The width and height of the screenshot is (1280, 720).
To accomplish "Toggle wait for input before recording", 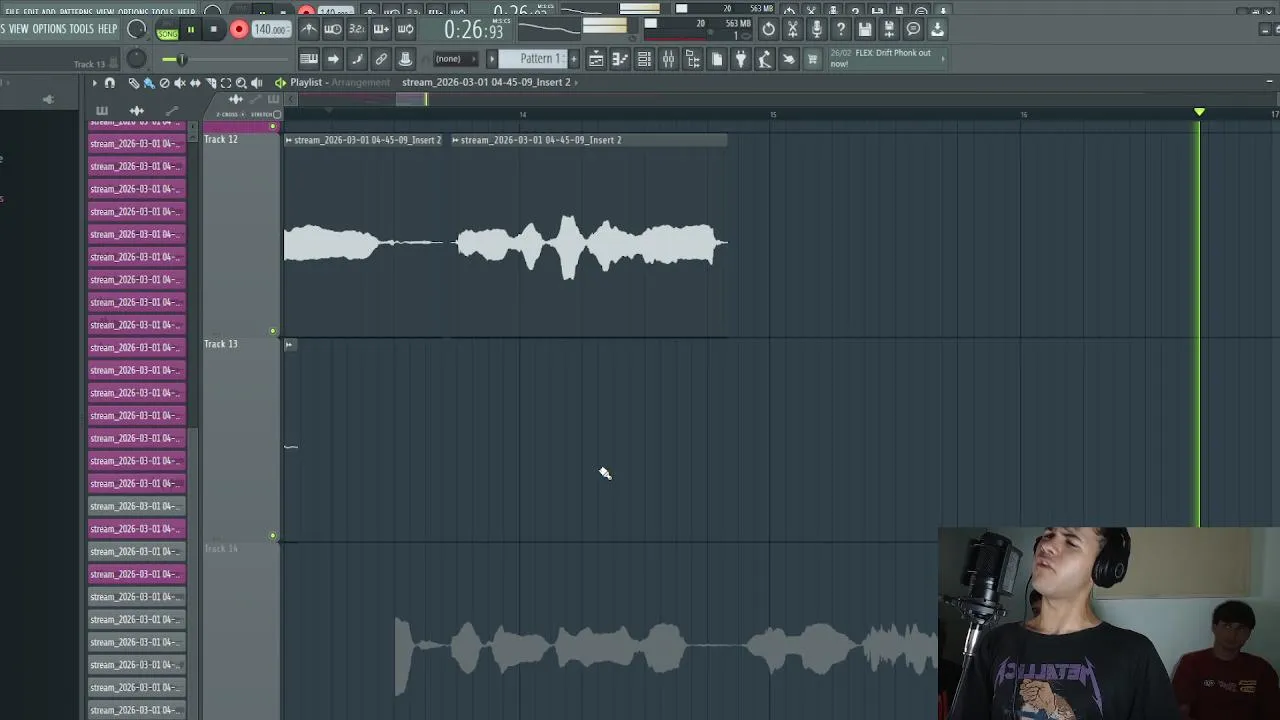I will pos(333,30).
